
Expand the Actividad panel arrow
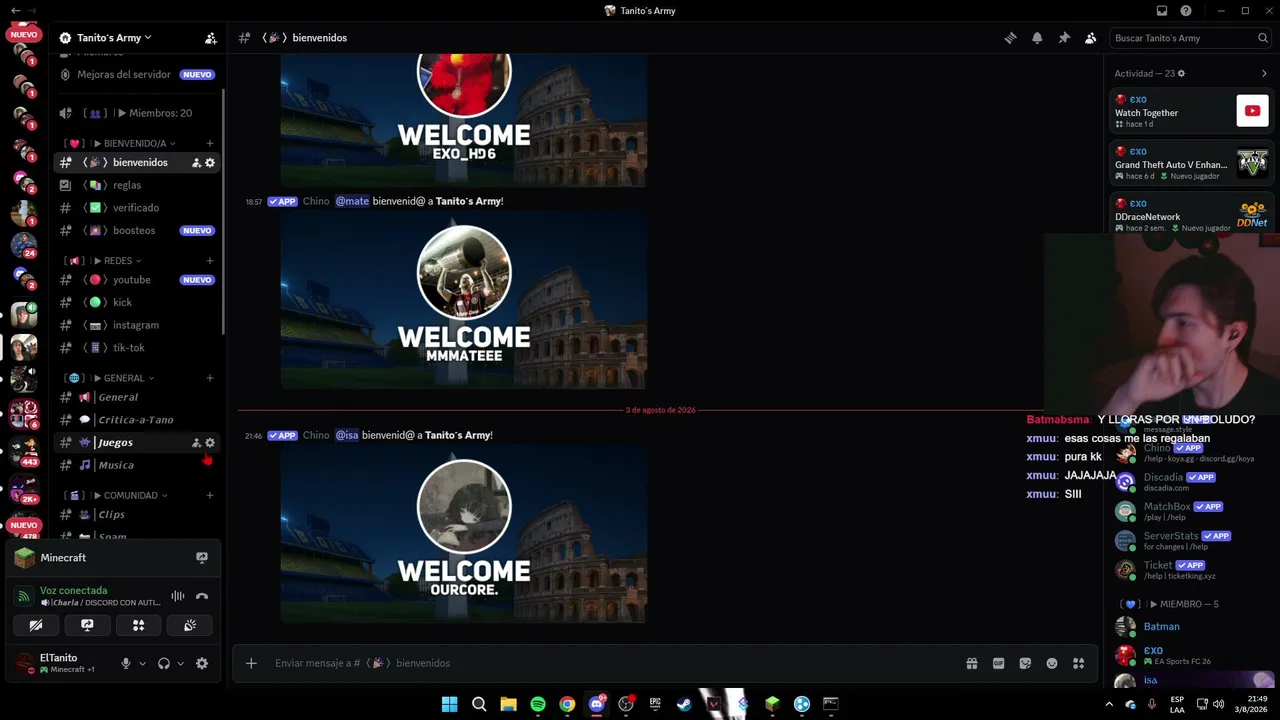click(1264, 73)
